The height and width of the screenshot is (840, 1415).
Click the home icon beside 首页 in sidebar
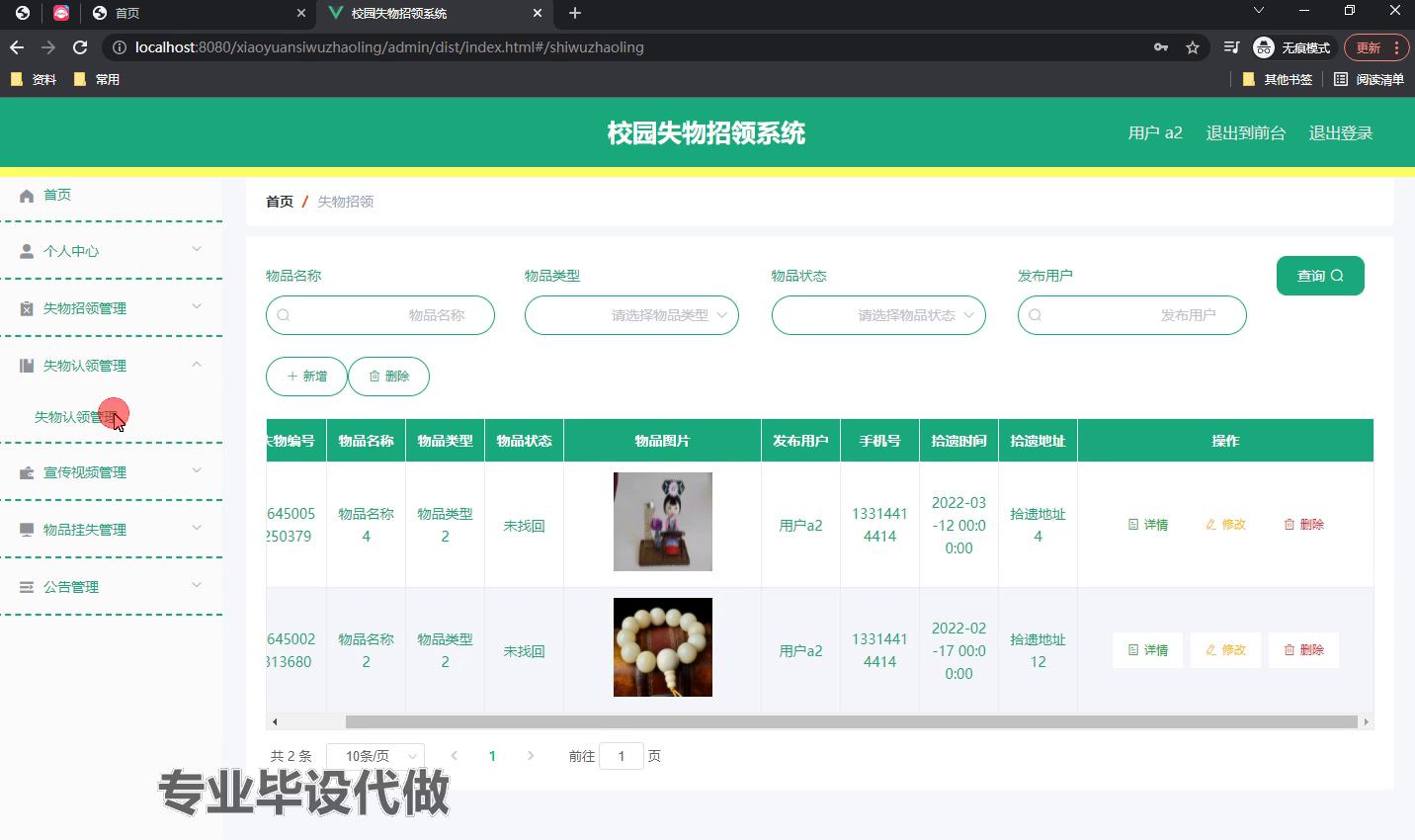click(27, 196)
